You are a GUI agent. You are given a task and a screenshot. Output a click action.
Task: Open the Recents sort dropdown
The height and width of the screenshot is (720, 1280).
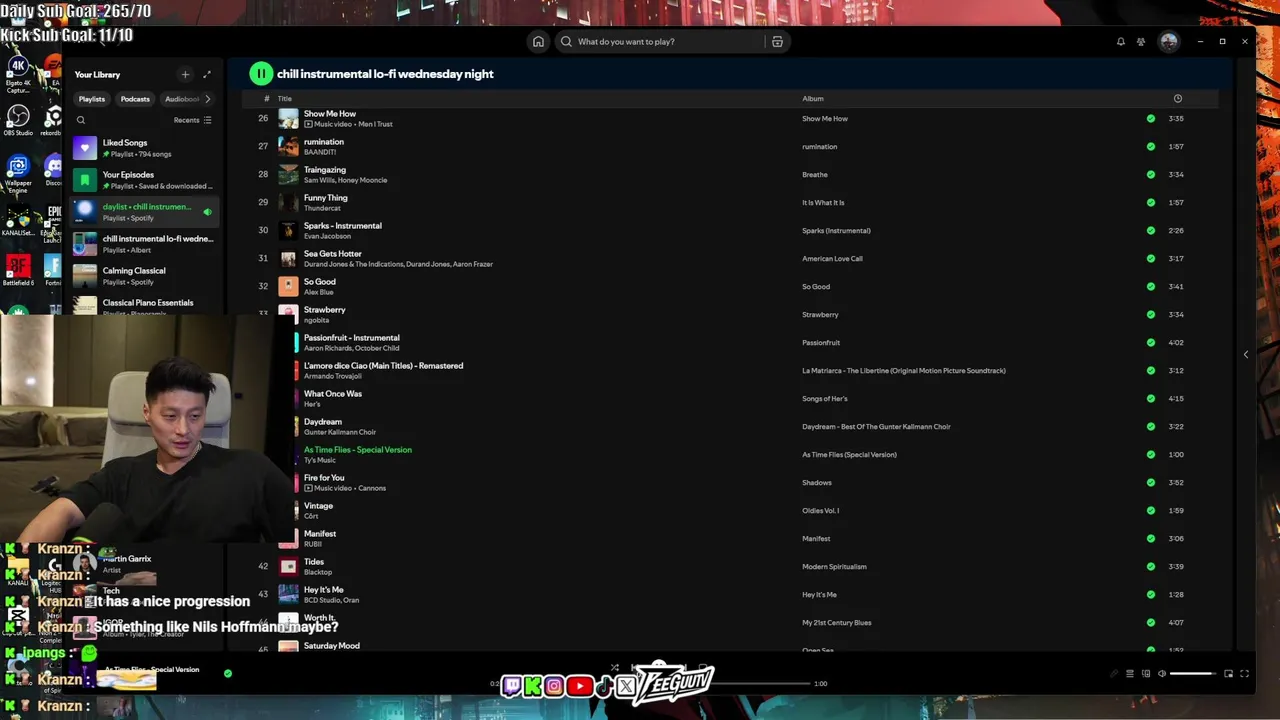(193, 120)
